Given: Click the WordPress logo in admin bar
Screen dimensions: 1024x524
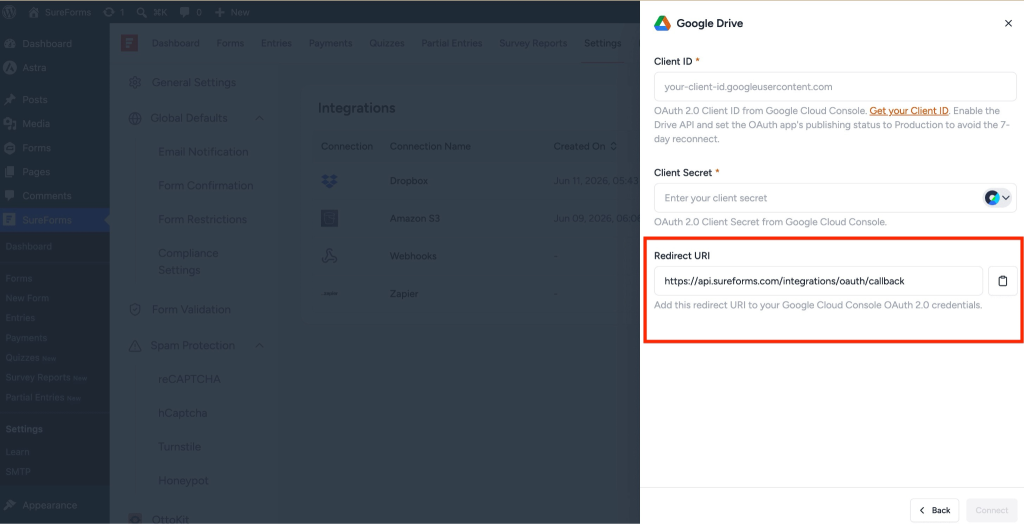Looking at the screenshot, I should (x=9, y=12).
